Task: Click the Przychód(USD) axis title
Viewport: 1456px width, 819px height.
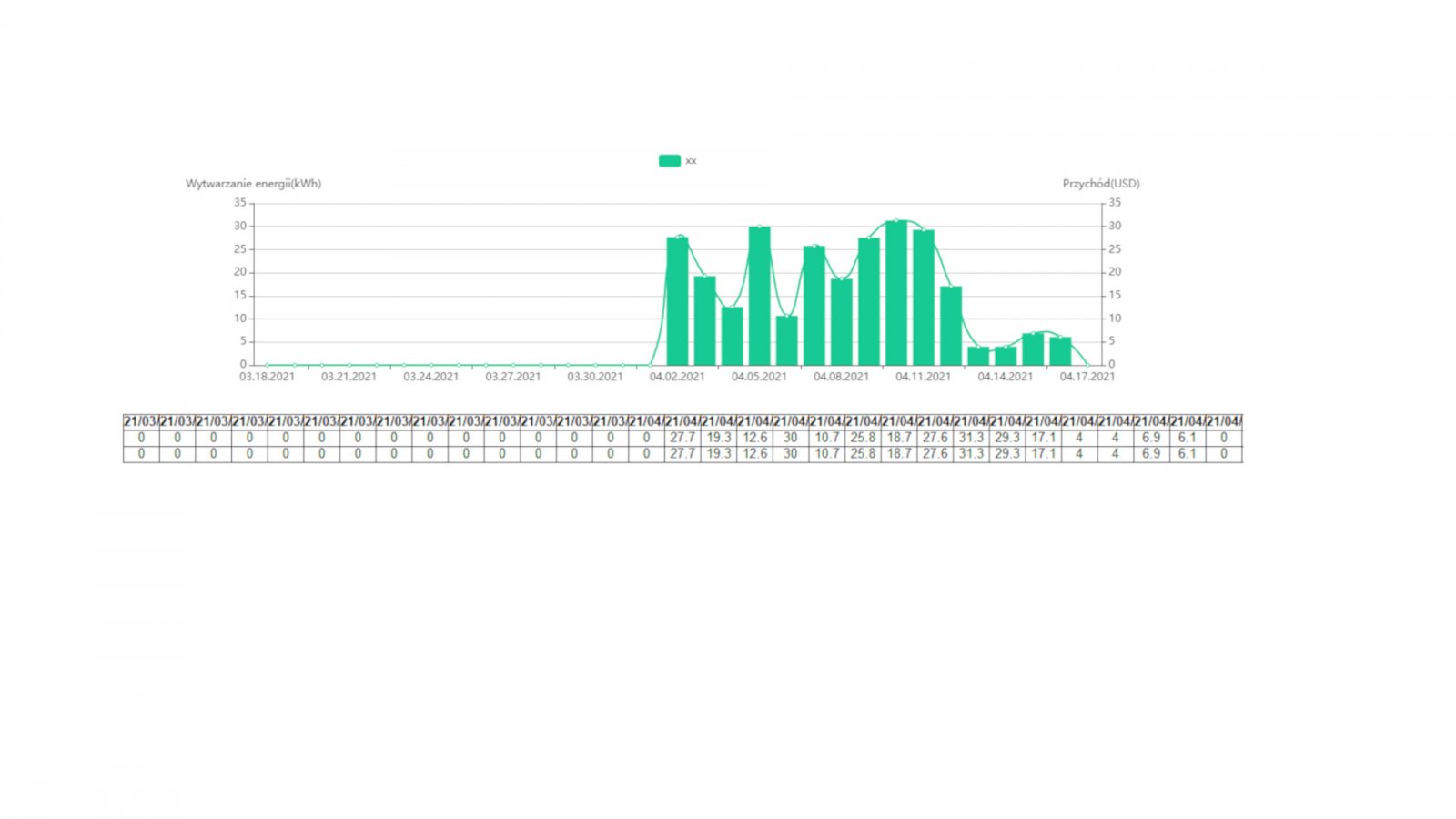Action: [x=1100, y=184]
